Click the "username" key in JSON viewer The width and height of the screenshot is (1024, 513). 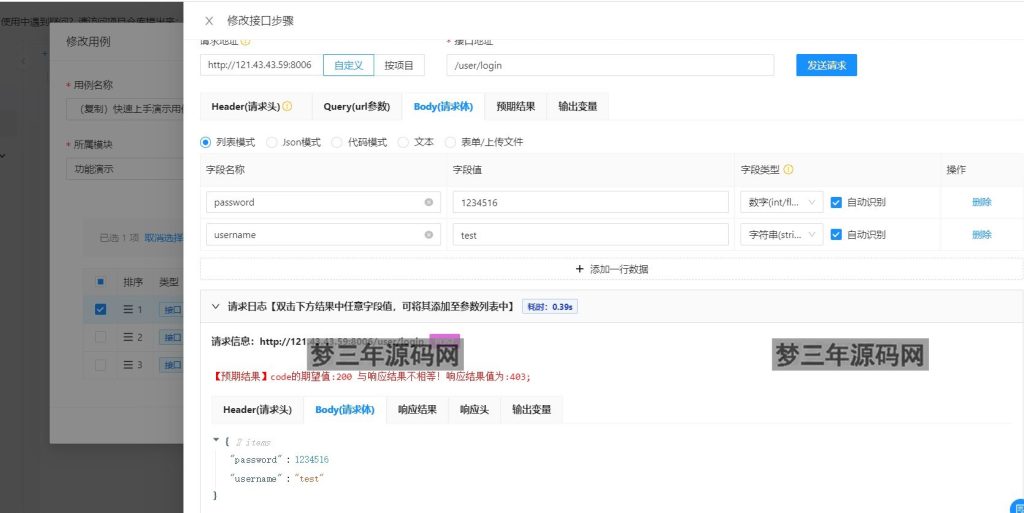[256, 478]
